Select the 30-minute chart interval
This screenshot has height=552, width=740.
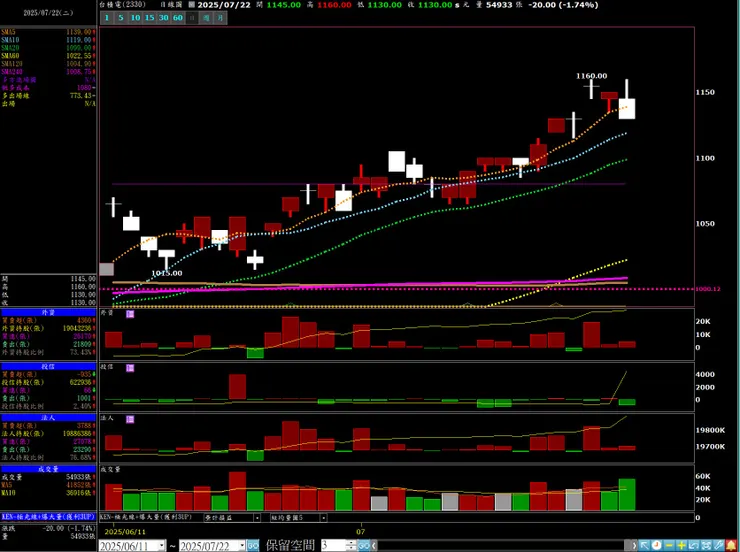pos(164,18)
